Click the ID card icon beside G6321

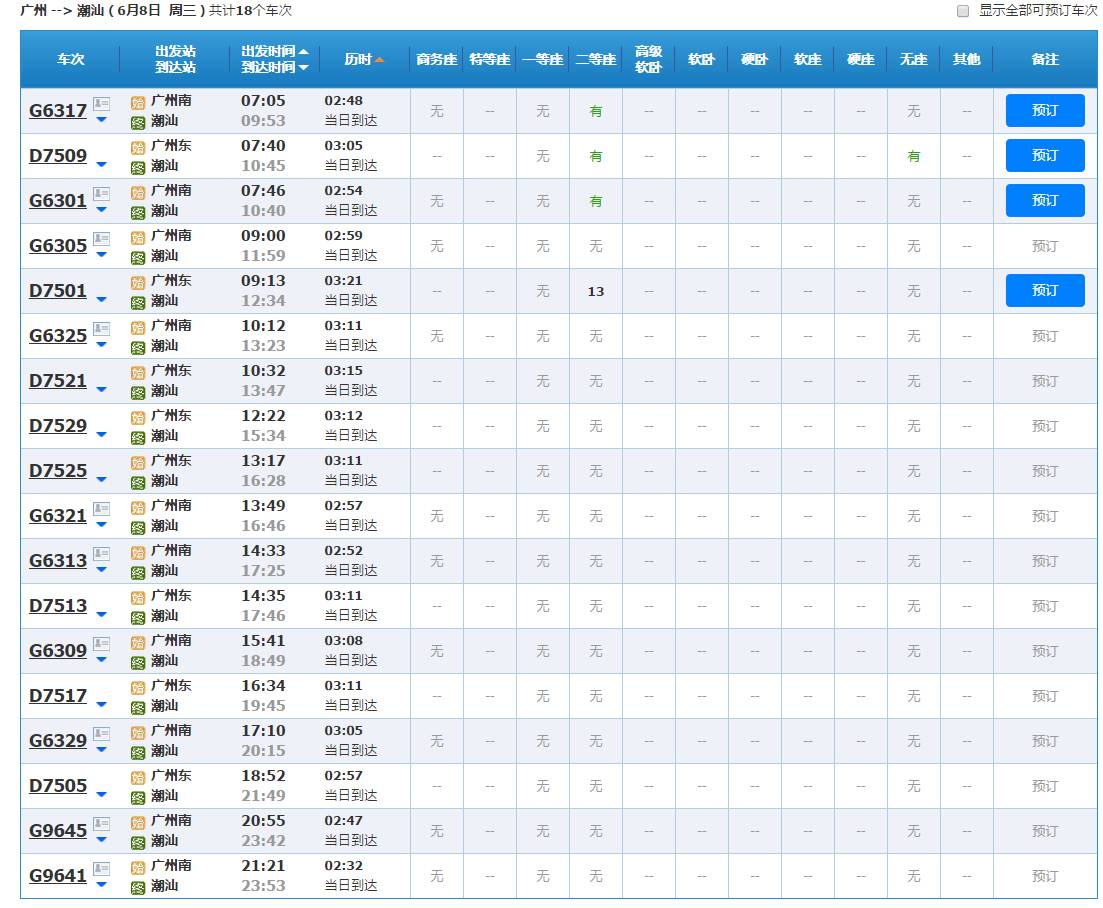[x=101, y=509]
